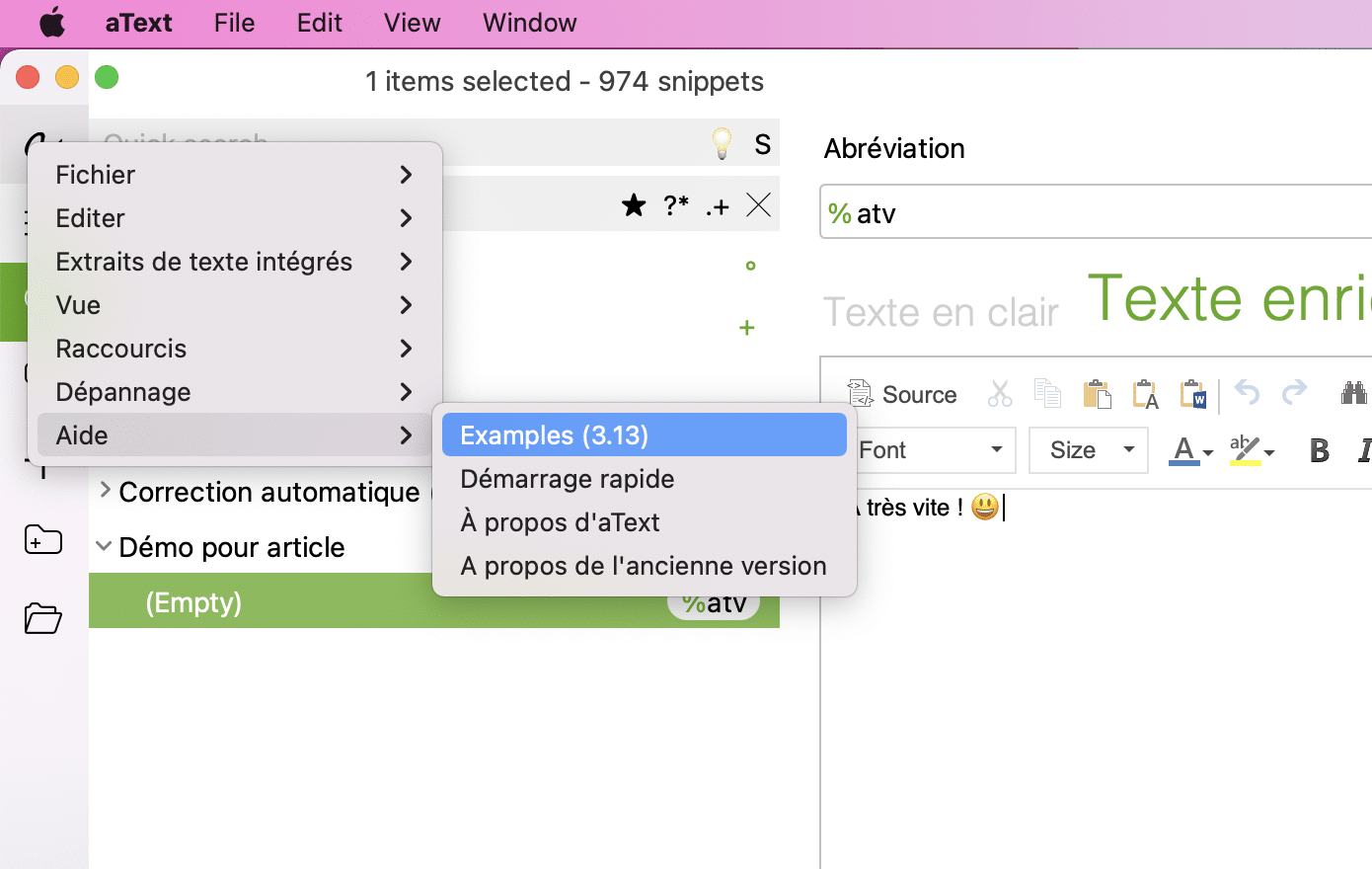Click the S icon next to lightbulb
Screen dimensions: 1372x869
pos(762,144)
